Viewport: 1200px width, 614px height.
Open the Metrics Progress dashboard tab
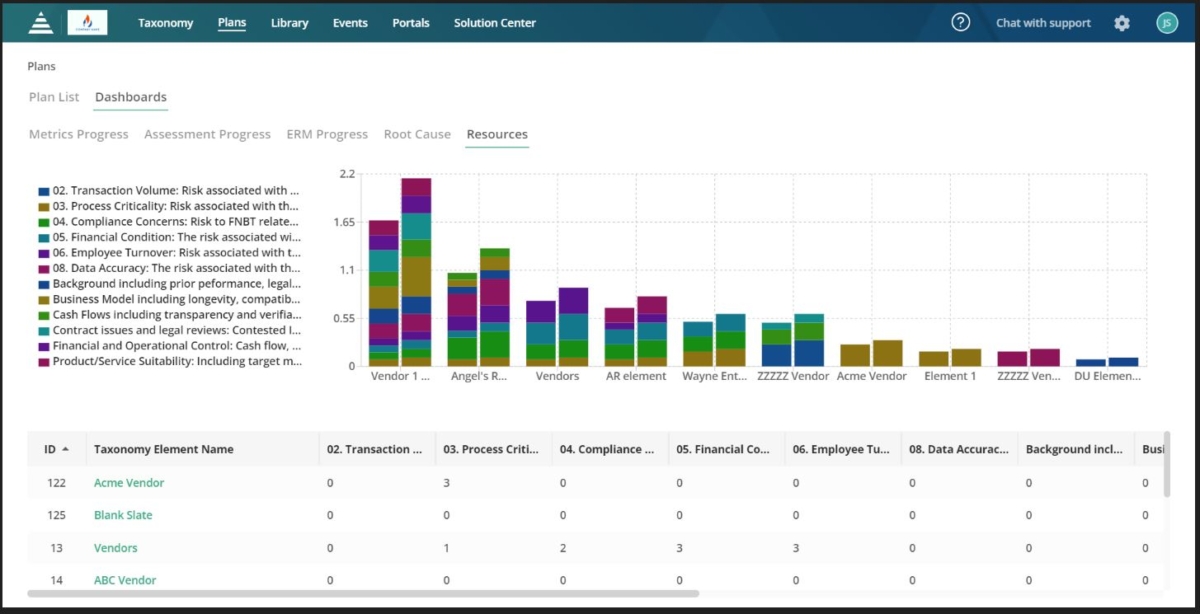pyautogui.click(x=78, y=133)
